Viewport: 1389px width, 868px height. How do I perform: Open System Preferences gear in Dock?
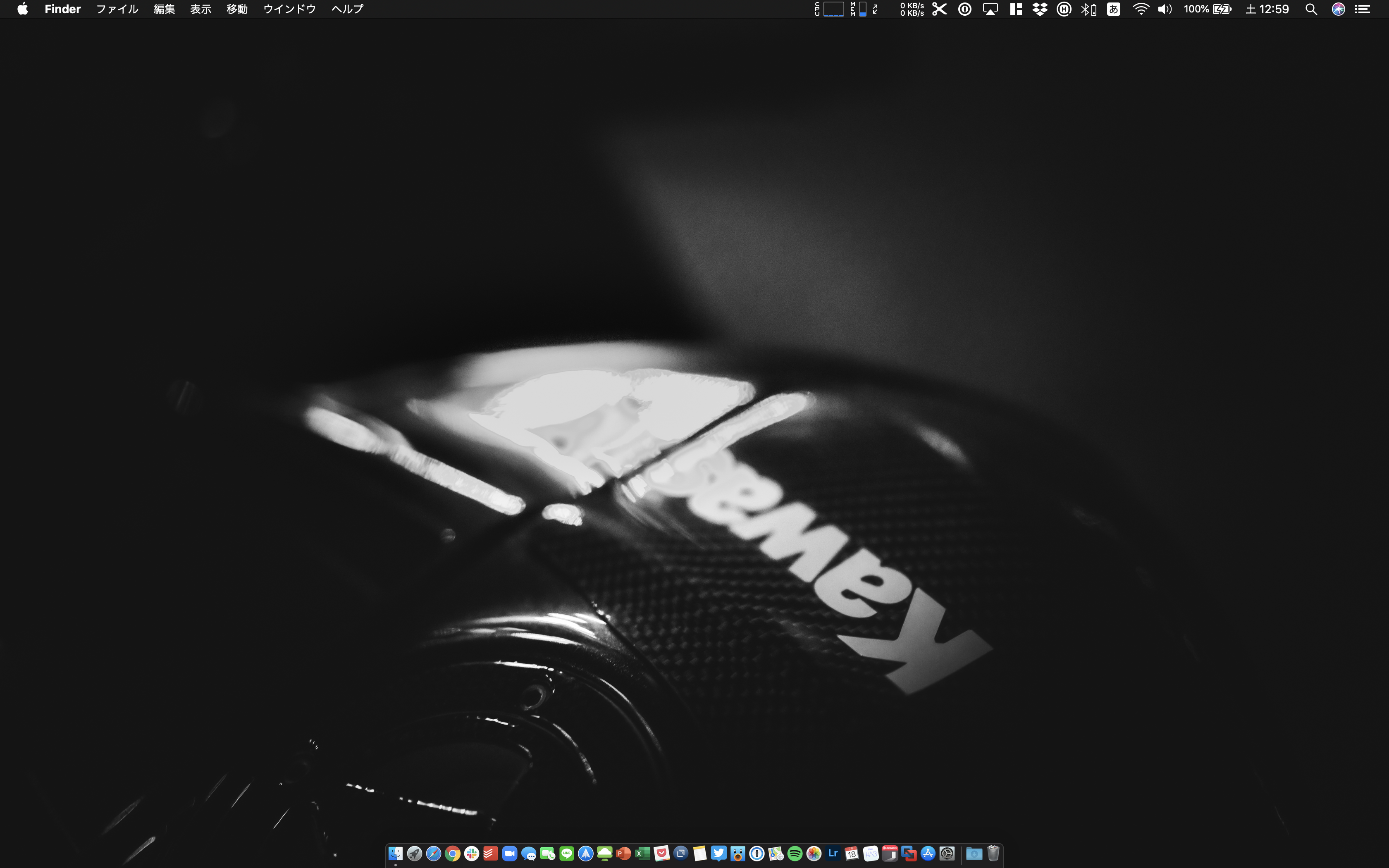tap(947, 854)
